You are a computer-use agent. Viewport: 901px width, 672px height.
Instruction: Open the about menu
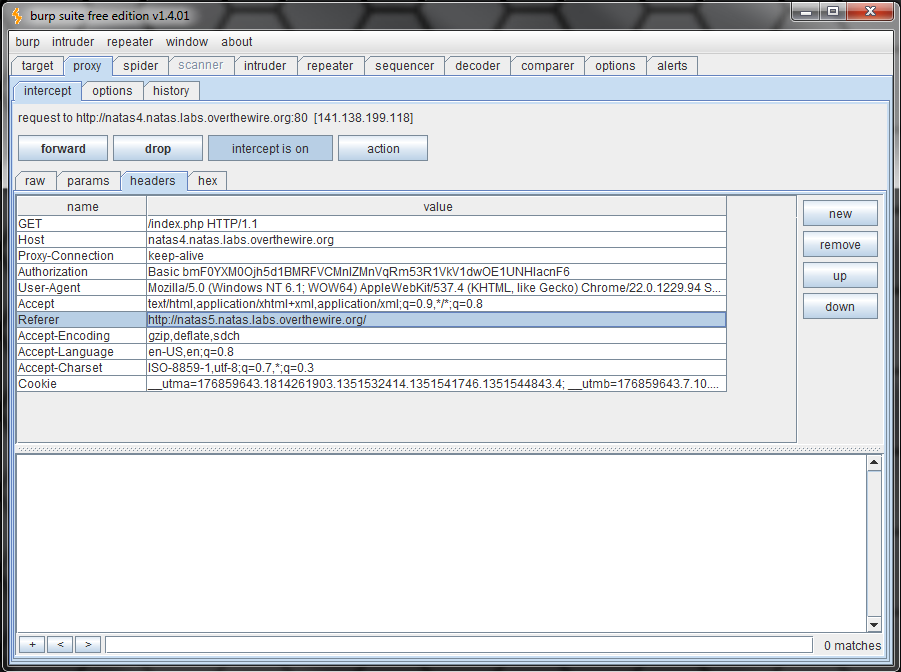click(237, 42)
